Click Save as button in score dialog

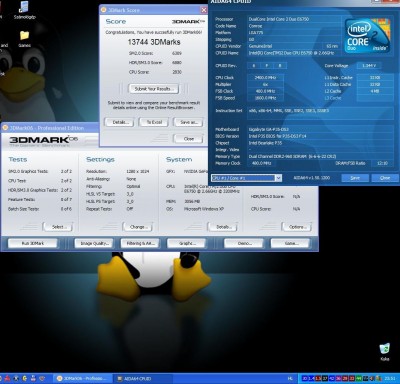[x=188, y=122]
